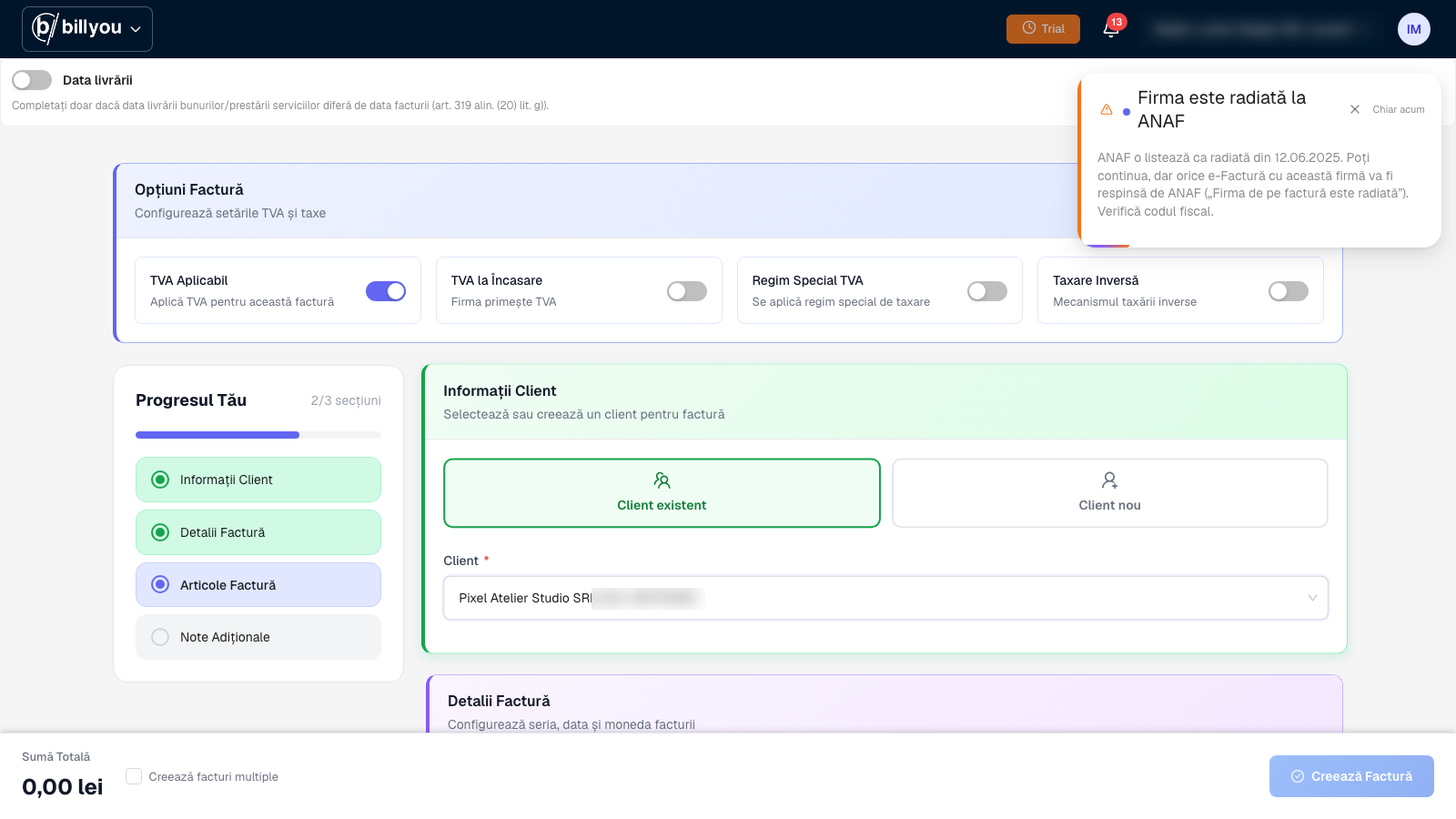The height and width of the screenshot is (819, 1456).
Task: Click checkmark icon on Creează Factură
Action: pos(1298,776)
